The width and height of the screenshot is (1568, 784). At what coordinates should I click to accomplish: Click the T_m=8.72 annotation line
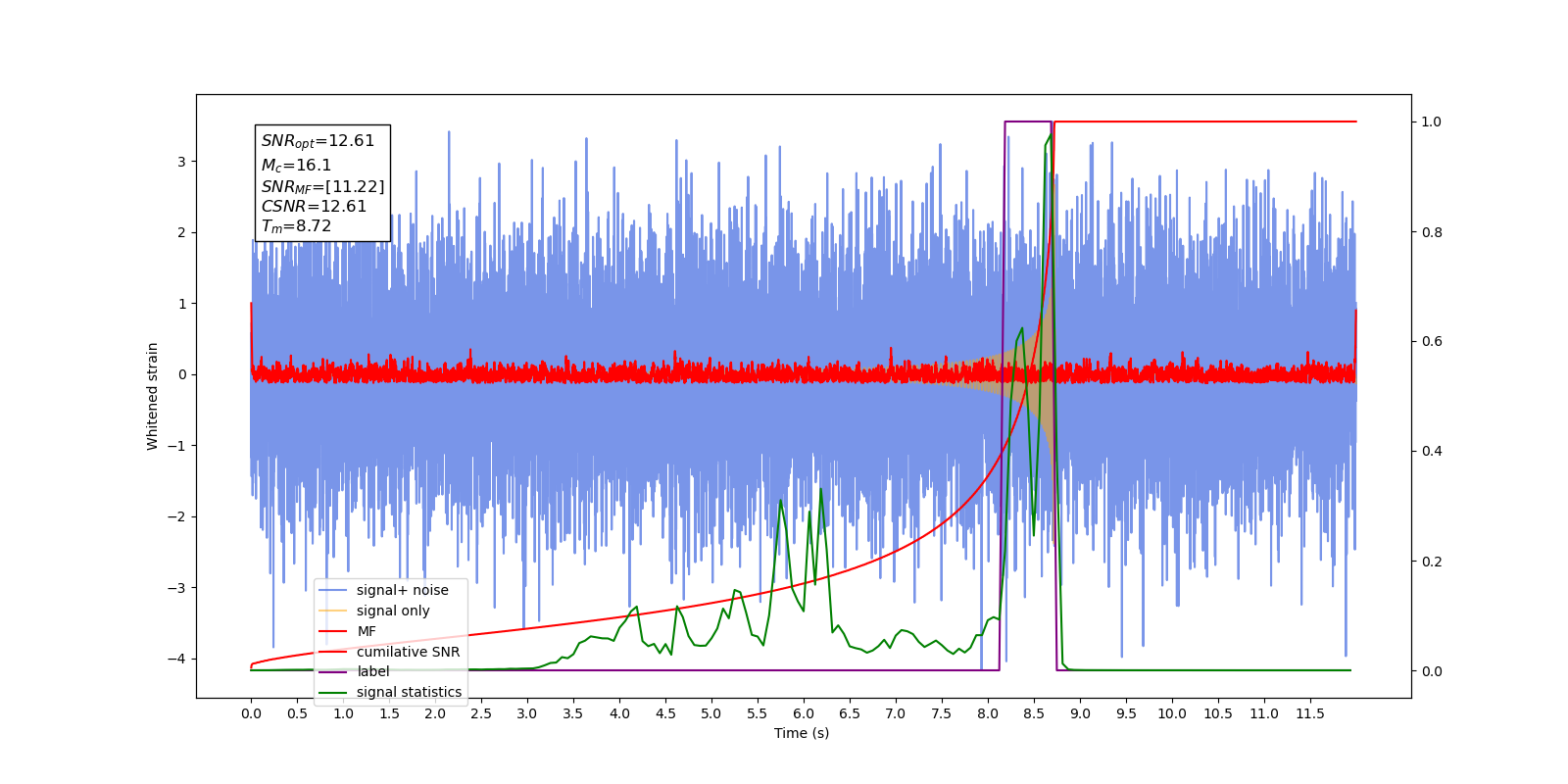(296, 226)
